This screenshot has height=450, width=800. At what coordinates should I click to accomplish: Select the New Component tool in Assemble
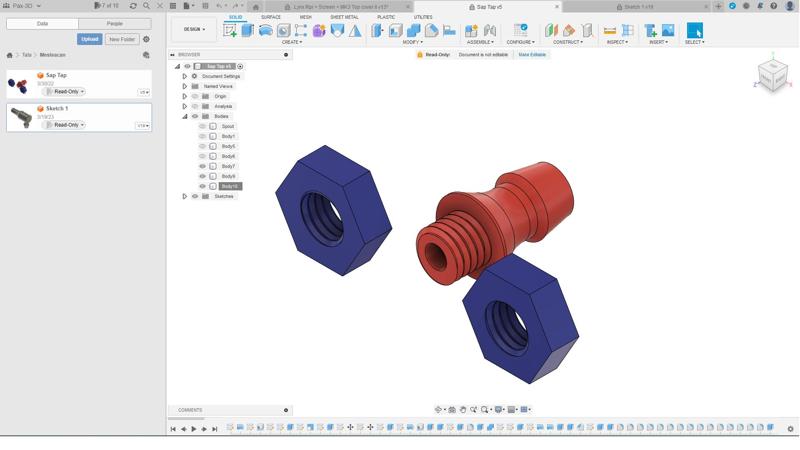pyautogui.click(x=471, y=31)
